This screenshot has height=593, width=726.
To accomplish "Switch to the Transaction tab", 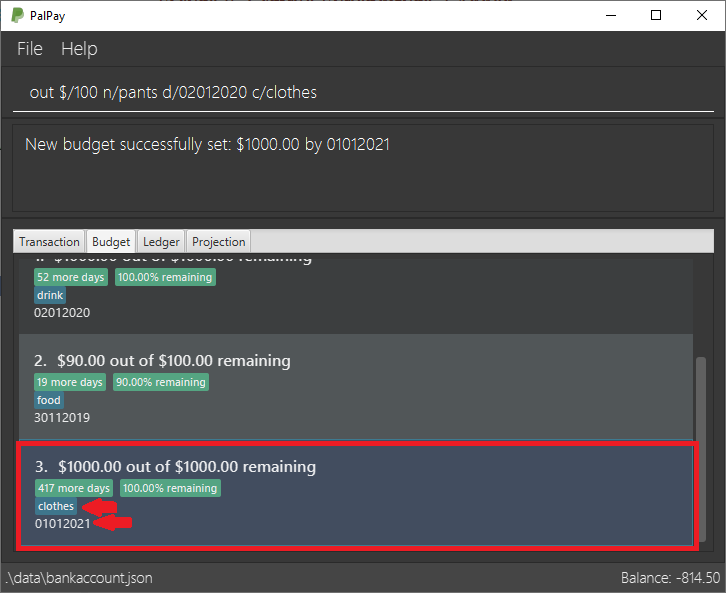I will point(49,242).
